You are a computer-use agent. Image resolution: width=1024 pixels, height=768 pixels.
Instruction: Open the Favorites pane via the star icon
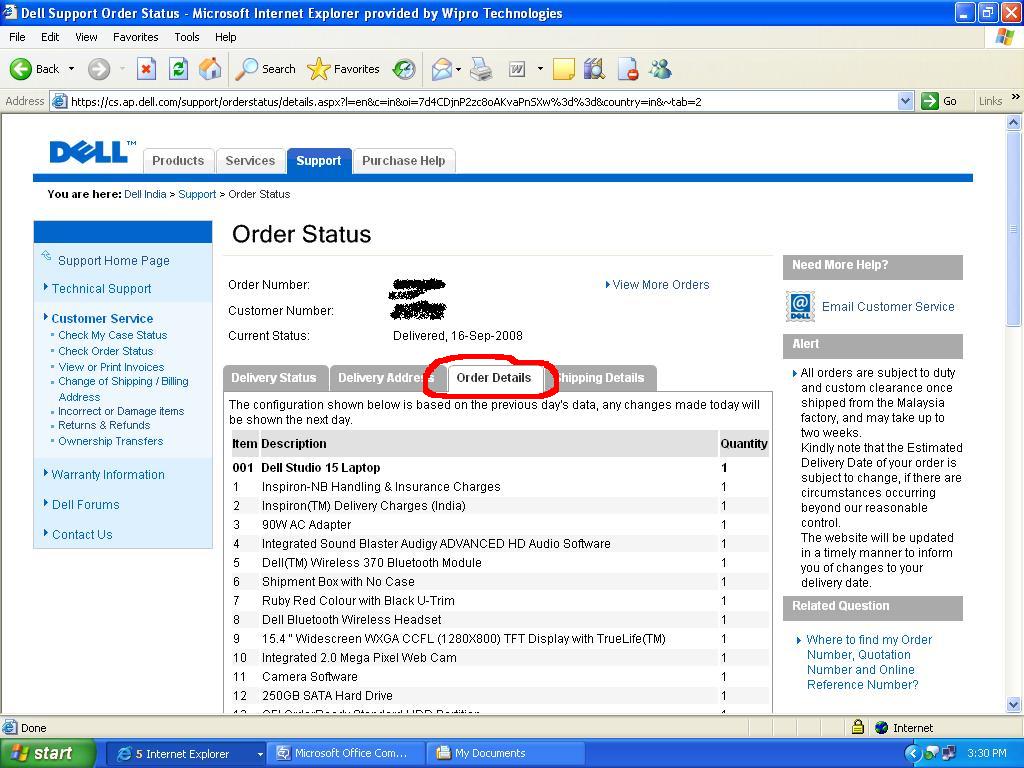[344, 69]
